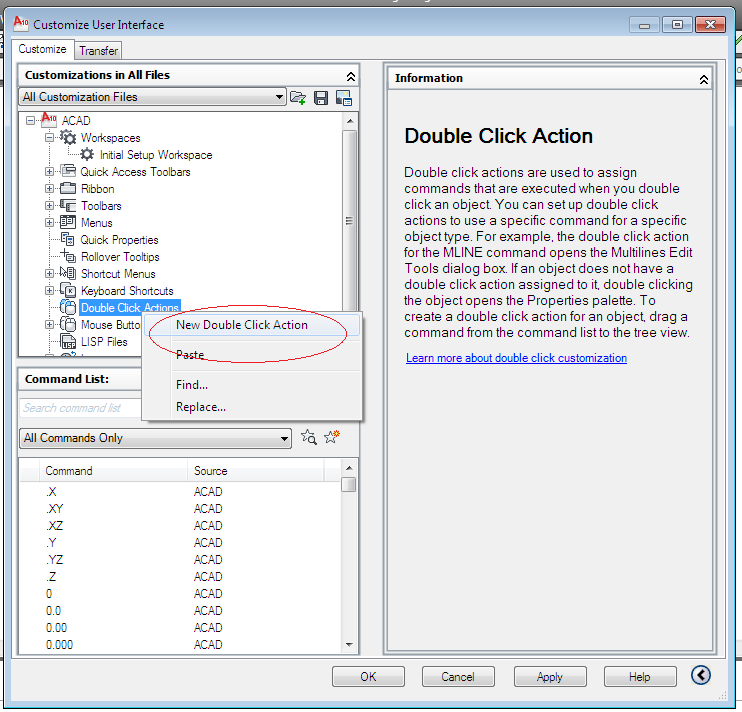Select the Double Click Actions tree item
The width and height of the screenshot is (742, 712).
[x=130, y=308]
